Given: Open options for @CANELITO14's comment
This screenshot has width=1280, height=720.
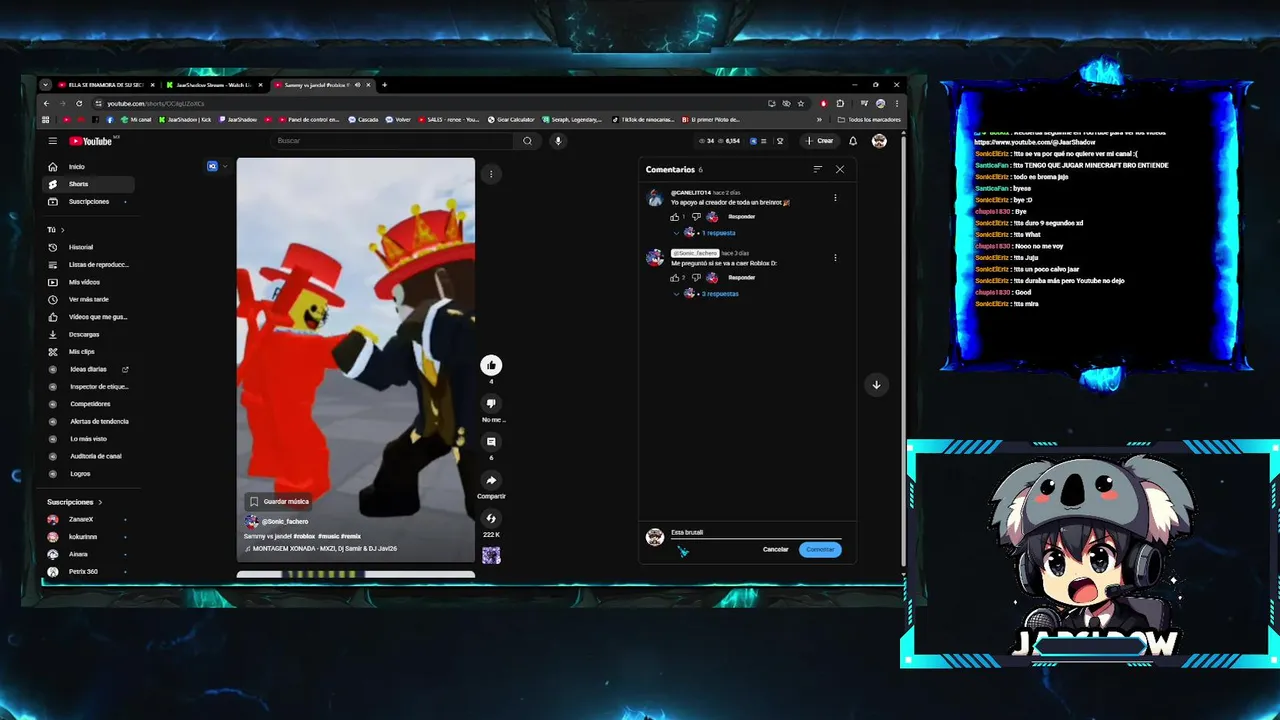Looking at the screenshot, I should click(835, 198).
